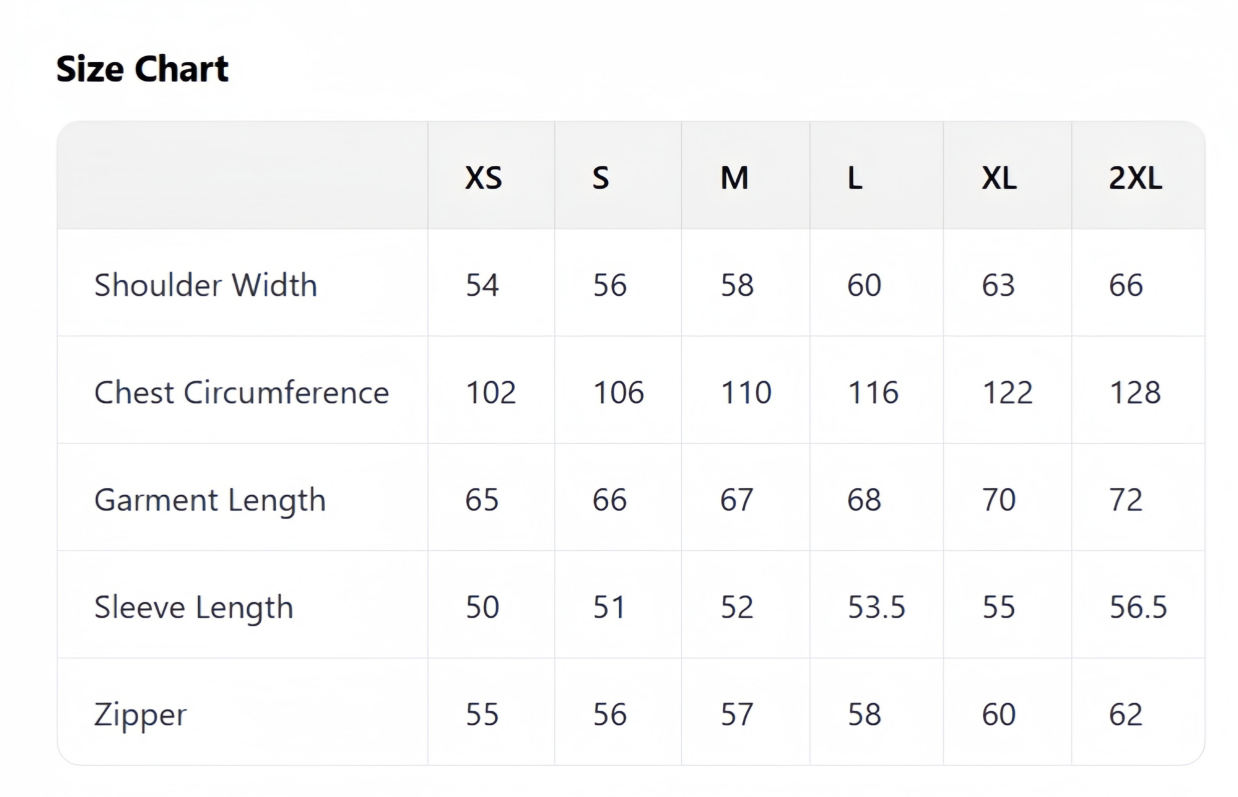This screenshot has height=797, width=1238.
Task: Click Shoulder Width value 54 for XS
Action: [x=482, y=285]
